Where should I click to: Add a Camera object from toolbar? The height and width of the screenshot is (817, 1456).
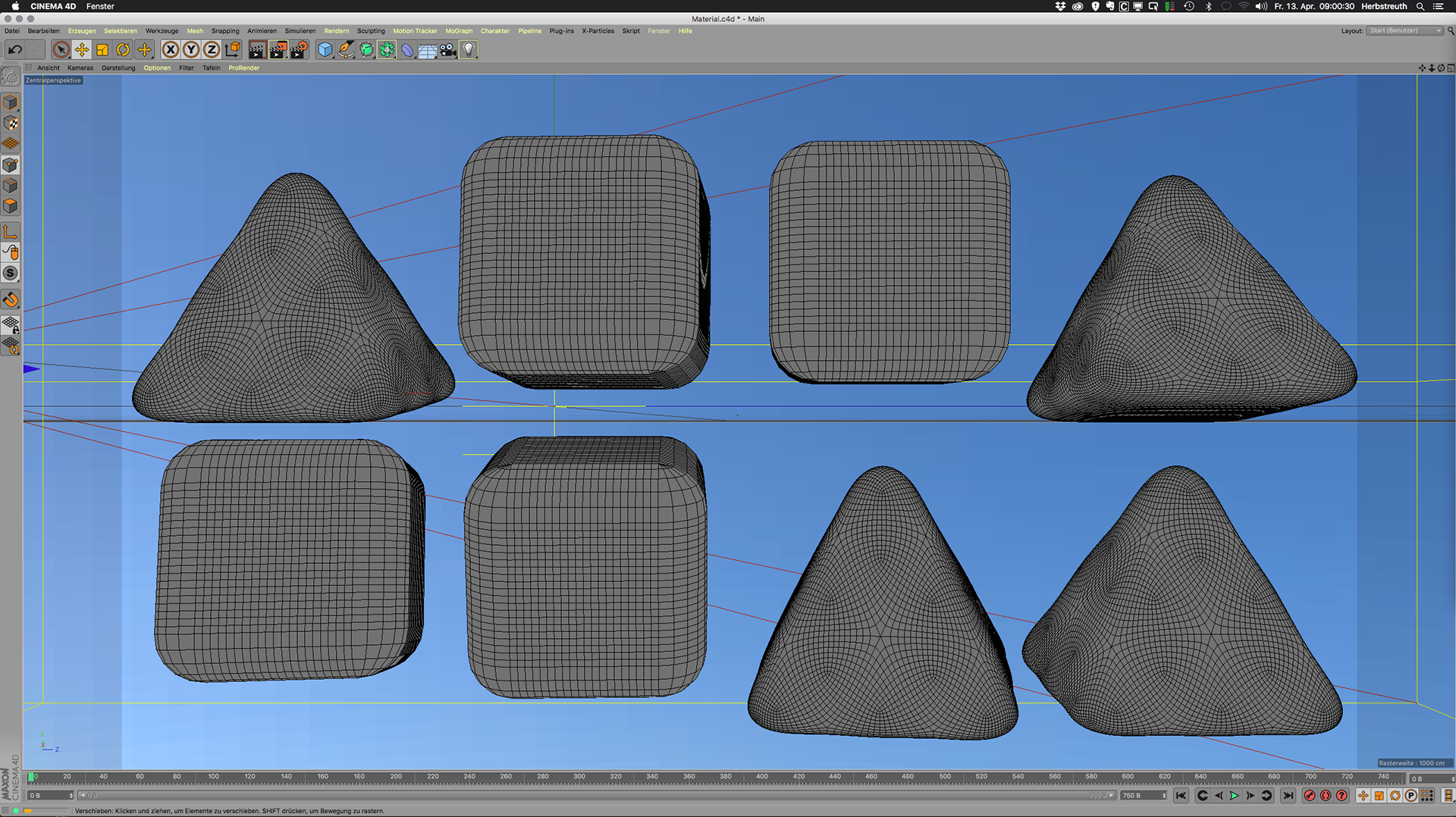tap(448, 50)
